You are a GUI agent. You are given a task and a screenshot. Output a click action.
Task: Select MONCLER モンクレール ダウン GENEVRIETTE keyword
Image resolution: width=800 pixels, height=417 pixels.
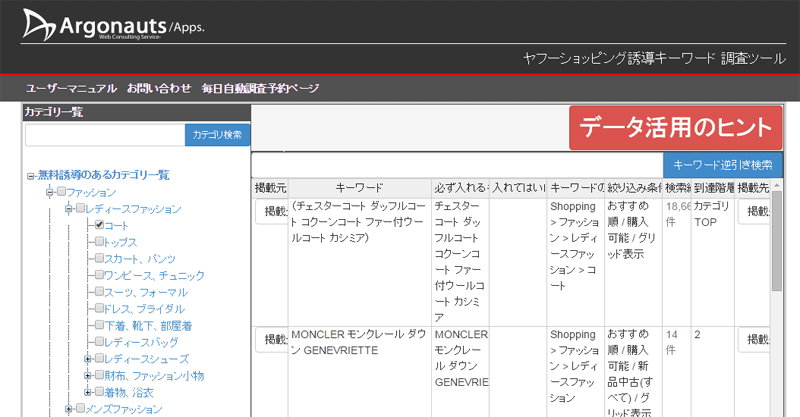[359, 342]
